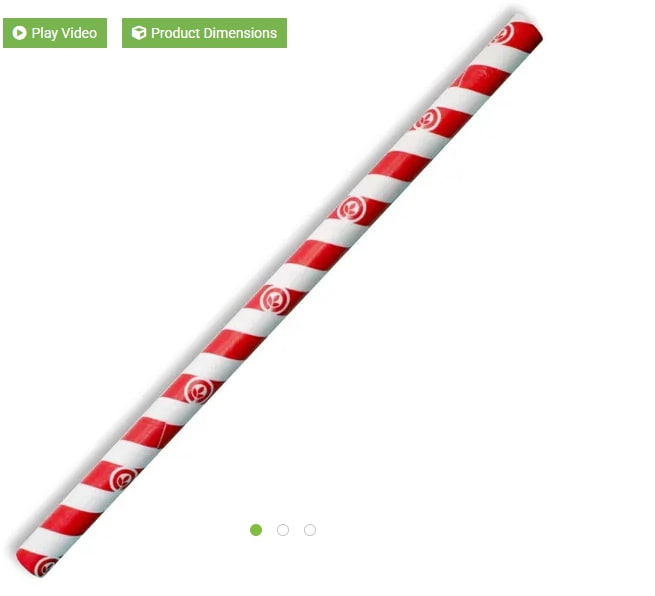Click the play triangle icon in Play Video

click(19, 33)
